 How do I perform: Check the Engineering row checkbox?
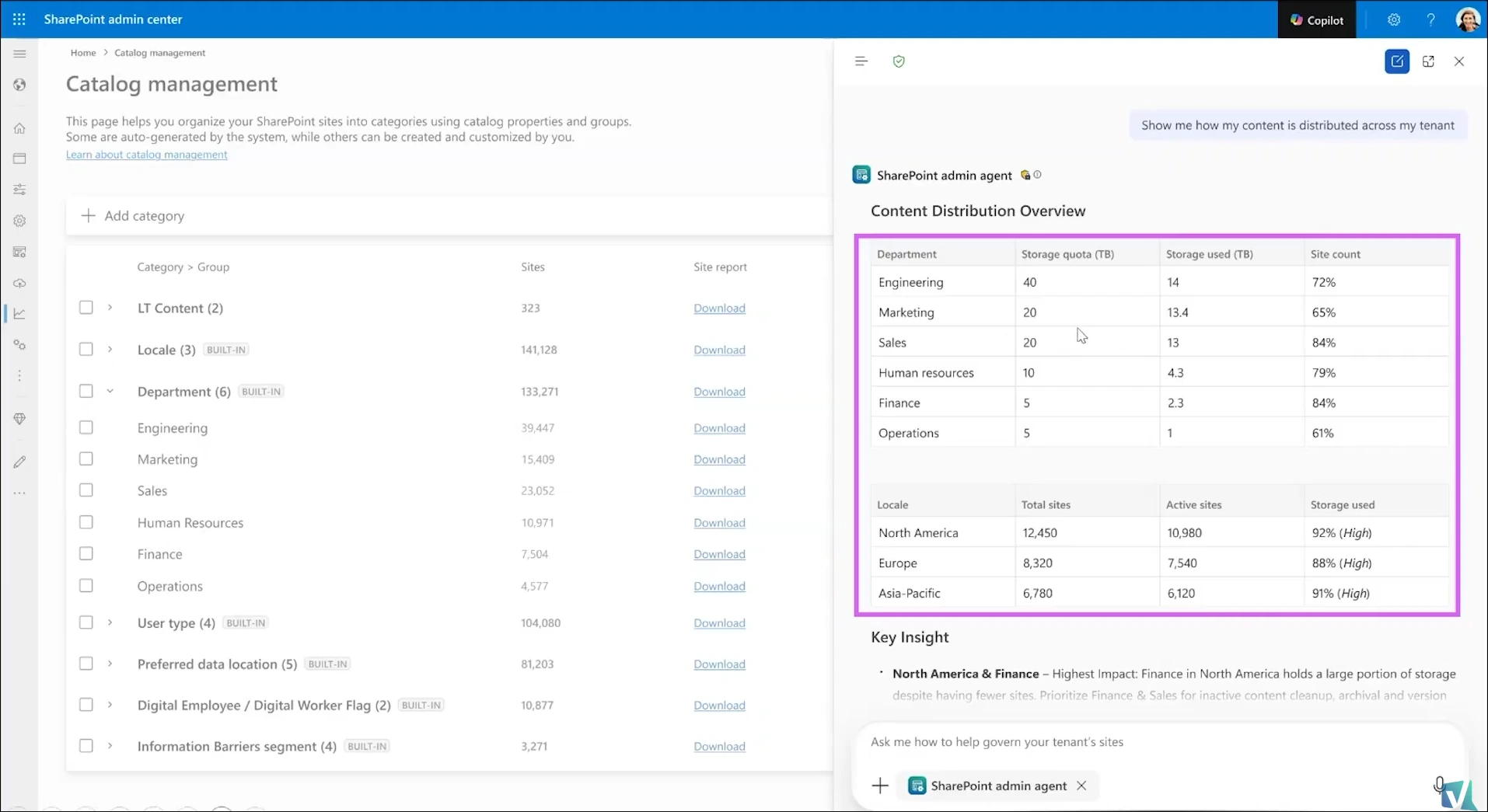tap(86, 427)
